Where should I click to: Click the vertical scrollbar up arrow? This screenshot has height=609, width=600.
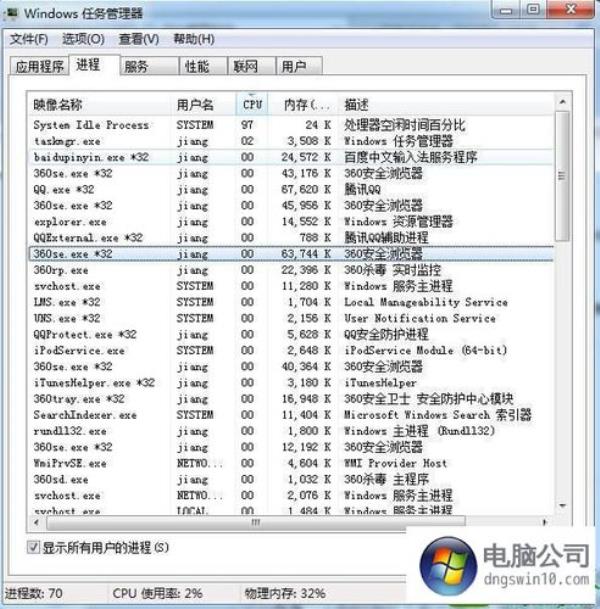point(562,102)
